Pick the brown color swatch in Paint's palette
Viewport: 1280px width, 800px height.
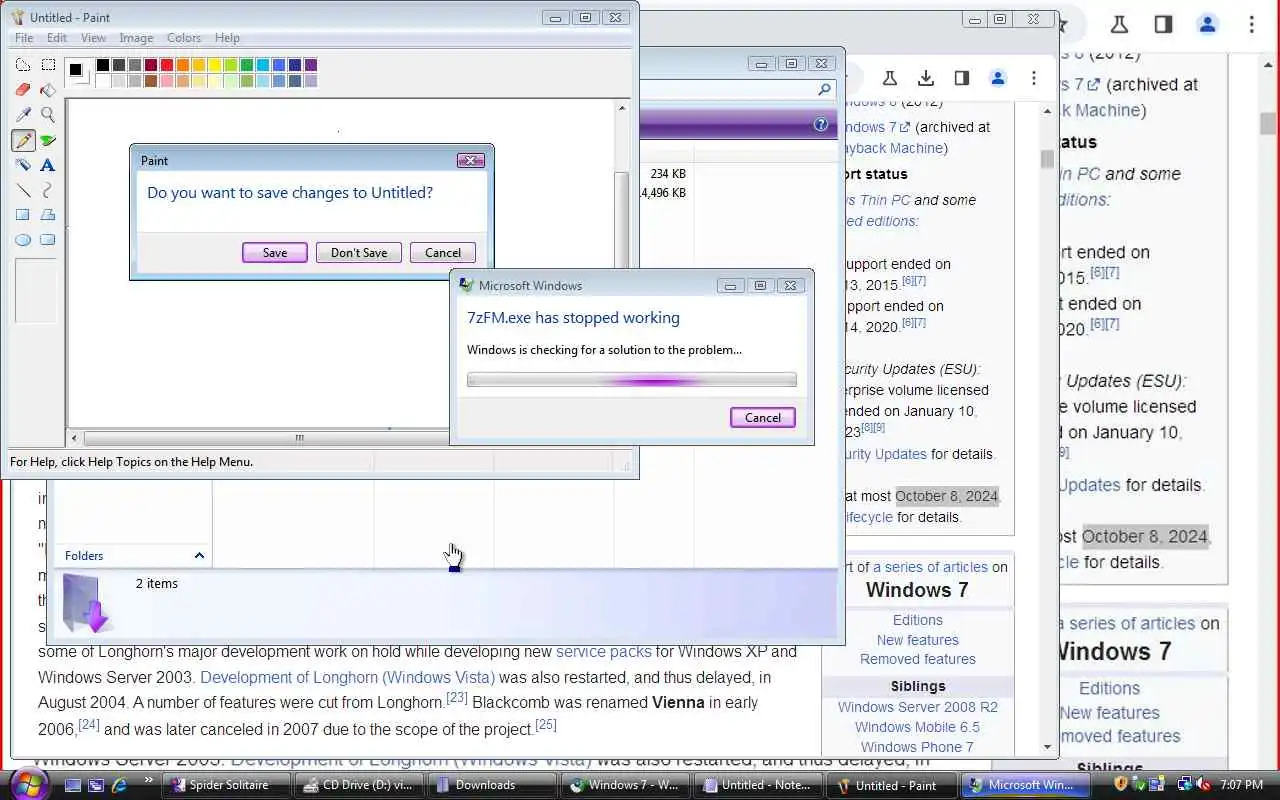click(x=151, y=81)
